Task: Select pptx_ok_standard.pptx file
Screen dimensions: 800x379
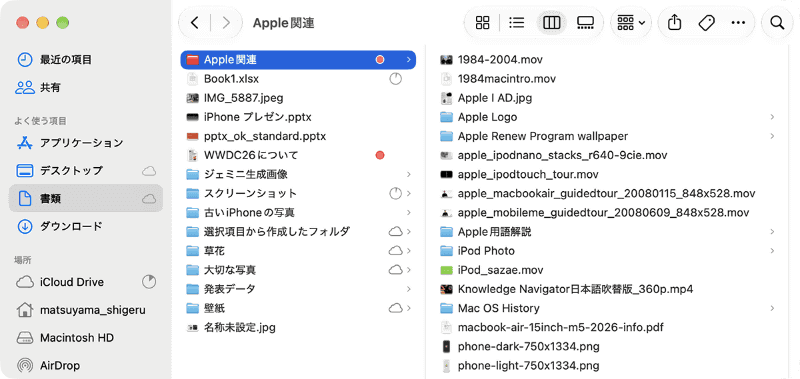Action: coord(298,136)
